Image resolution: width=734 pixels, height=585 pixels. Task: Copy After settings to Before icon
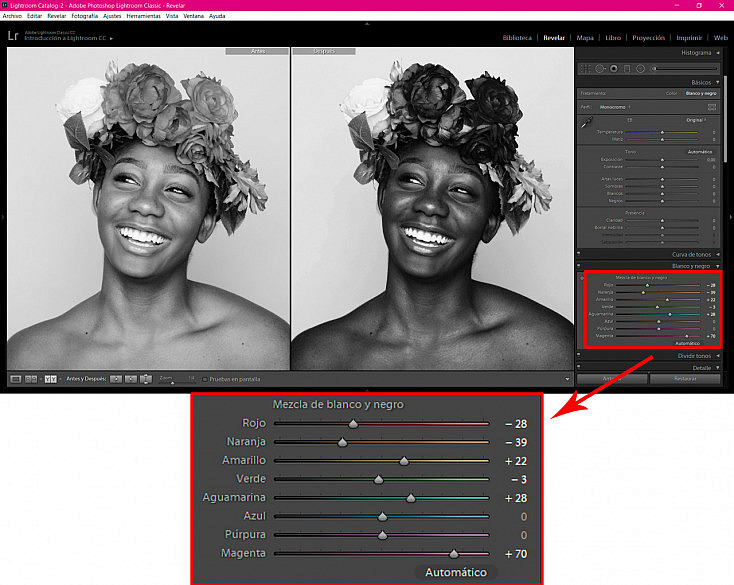[x=131, y=379]
